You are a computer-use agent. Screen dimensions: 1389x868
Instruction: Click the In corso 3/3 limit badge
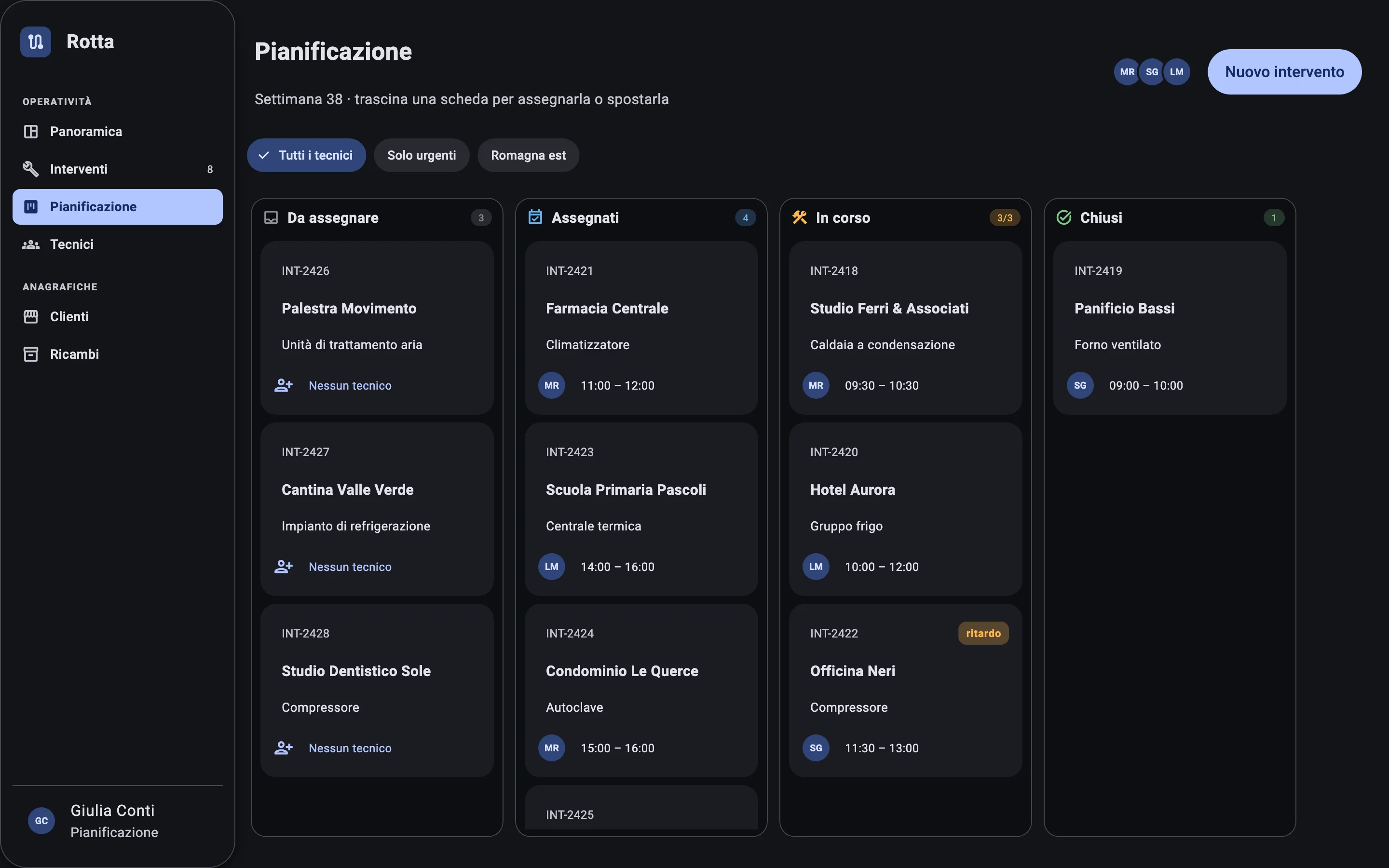[1005, 217]
